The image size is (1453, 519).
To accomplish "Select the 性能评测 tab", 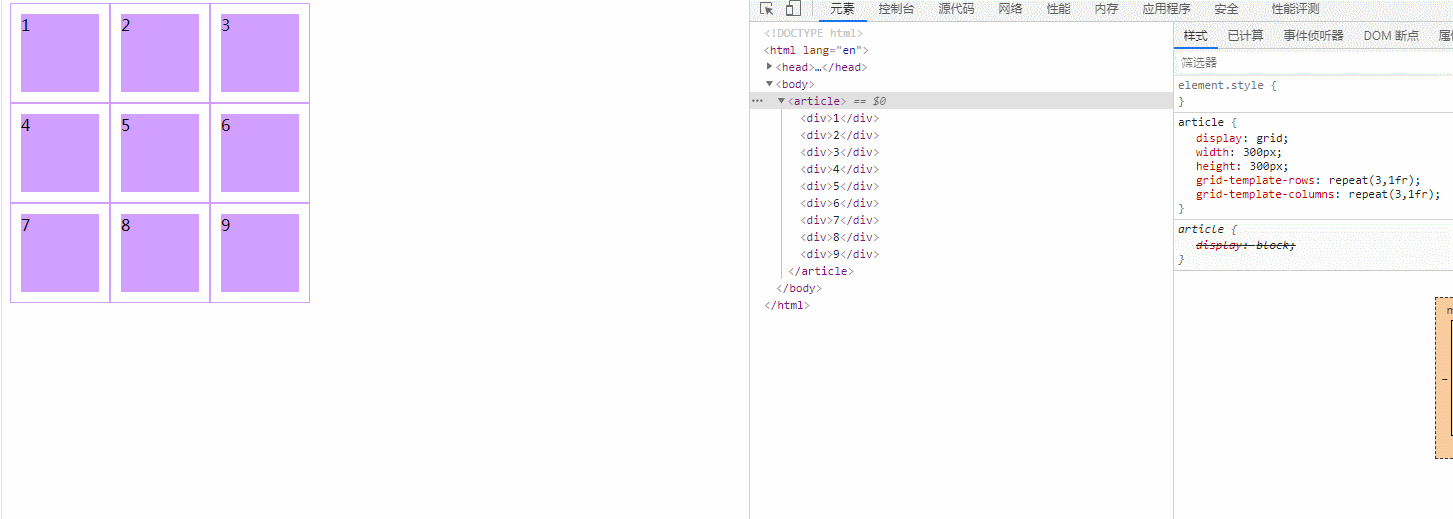I will (1295, 9).
